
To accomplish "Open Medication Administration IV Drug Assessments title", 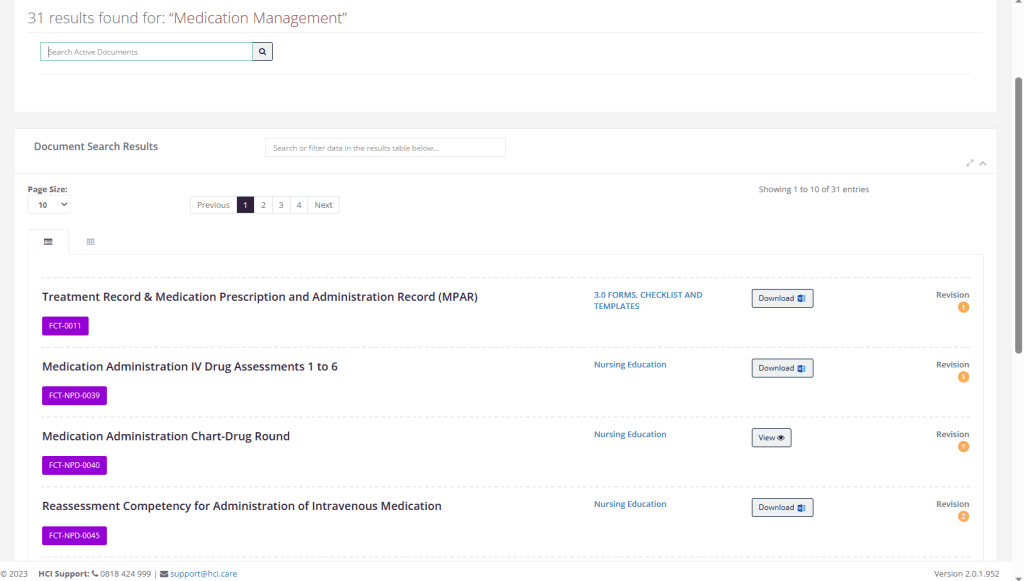I will tap(190, 367).
